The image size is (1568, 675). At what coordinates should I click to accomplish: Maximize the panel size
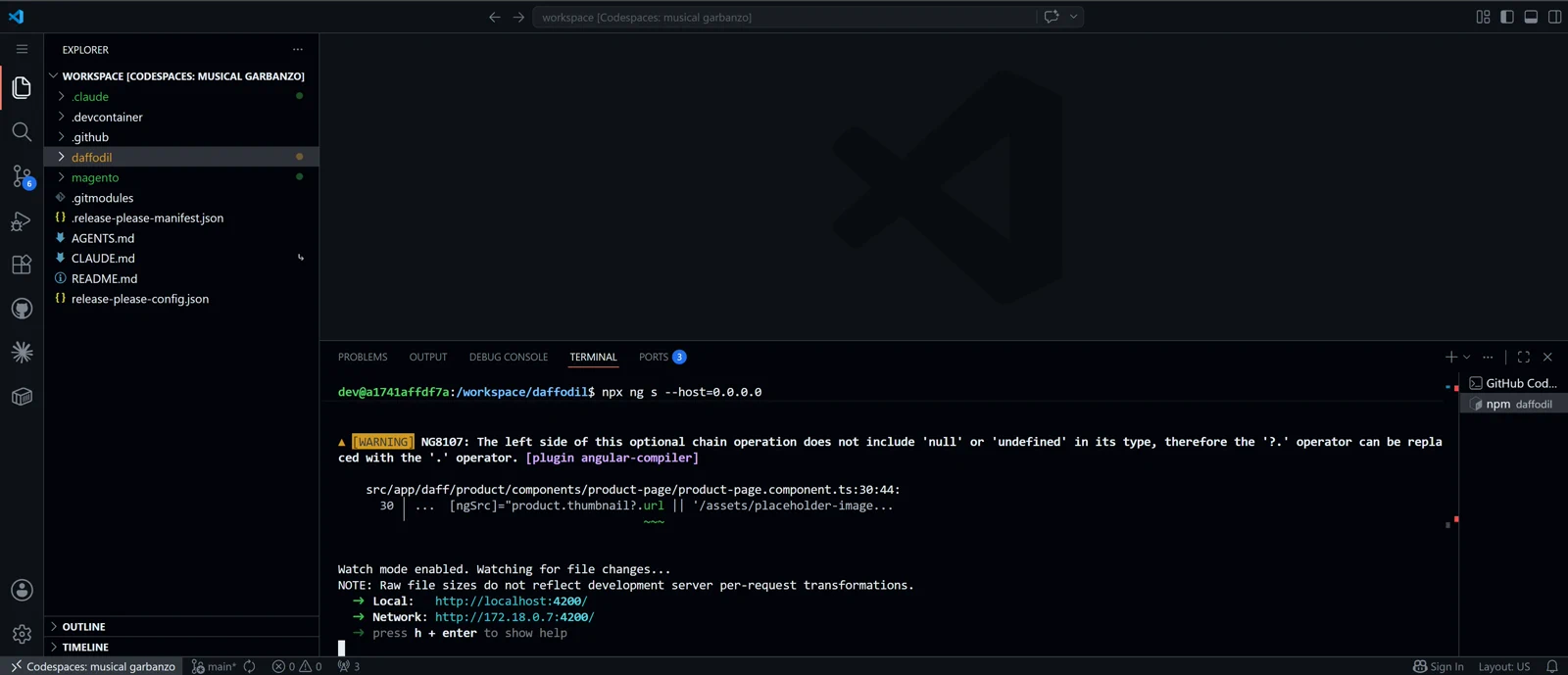coord(1523,357)
